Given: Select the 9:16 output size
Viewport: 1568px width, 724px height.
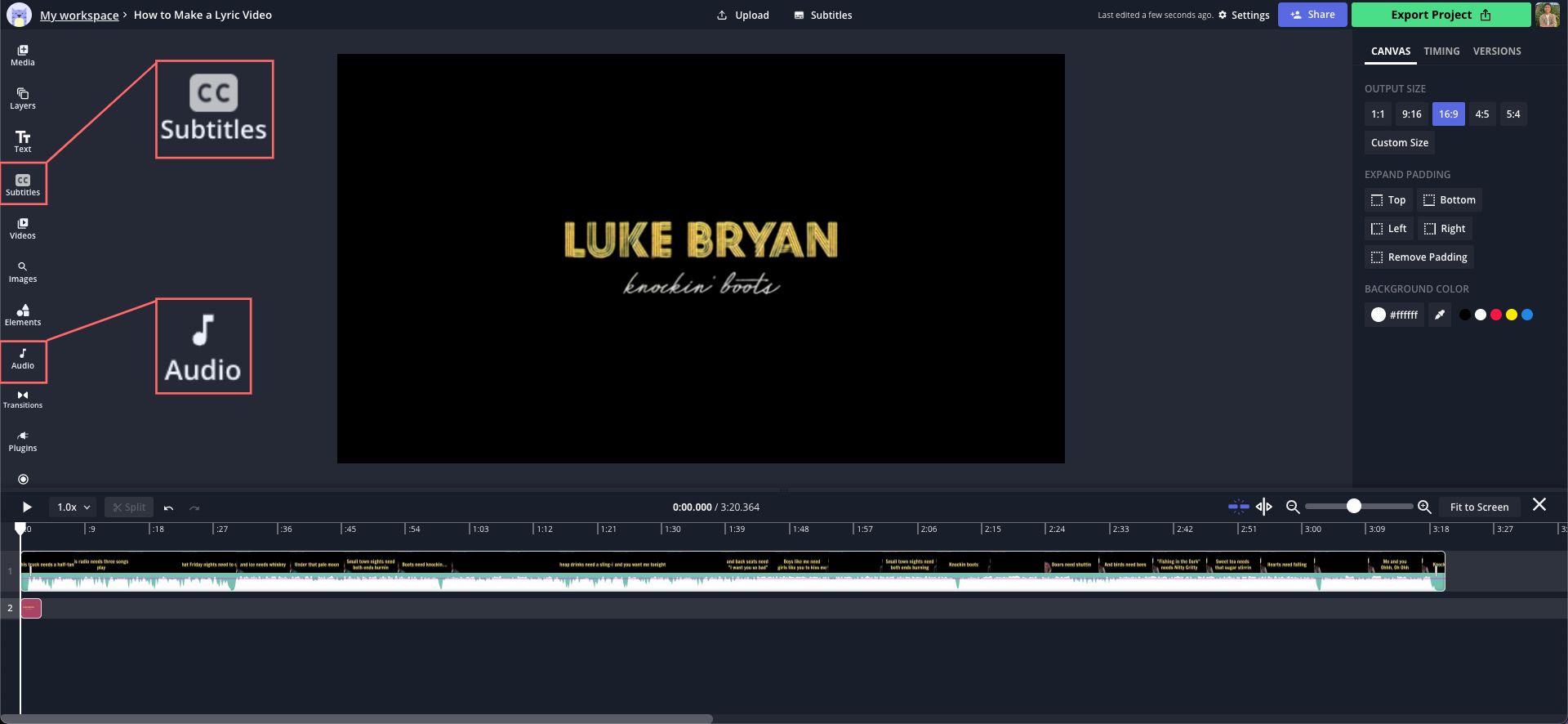Looking at the screenshot, I should coord(1411,114).
